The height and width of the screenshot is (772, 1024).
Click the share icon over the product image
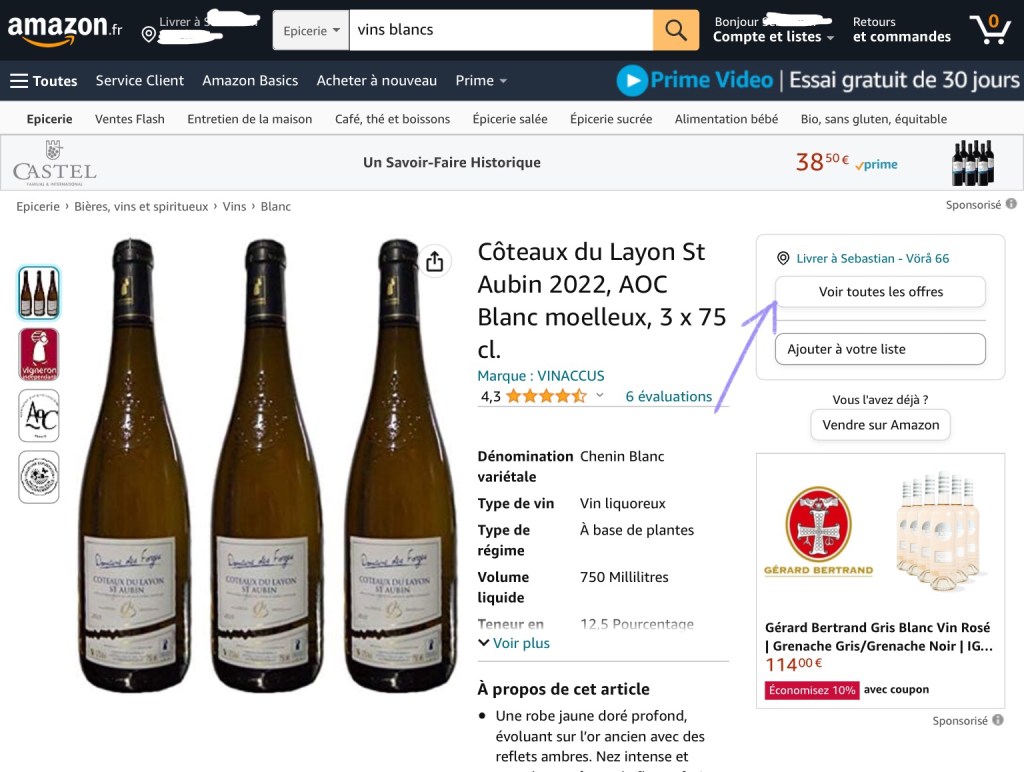pos(434,262)
